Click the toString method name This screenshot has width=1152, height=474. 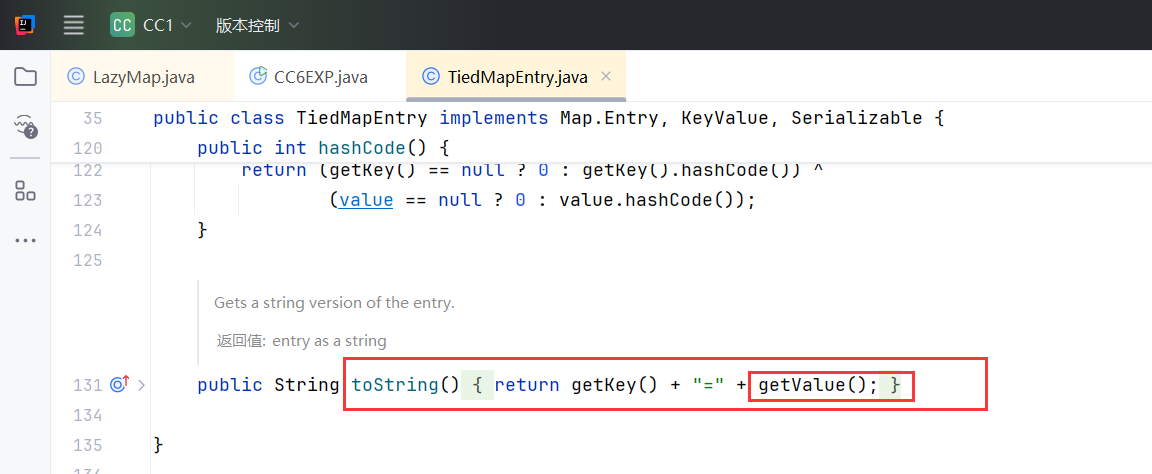394,385
